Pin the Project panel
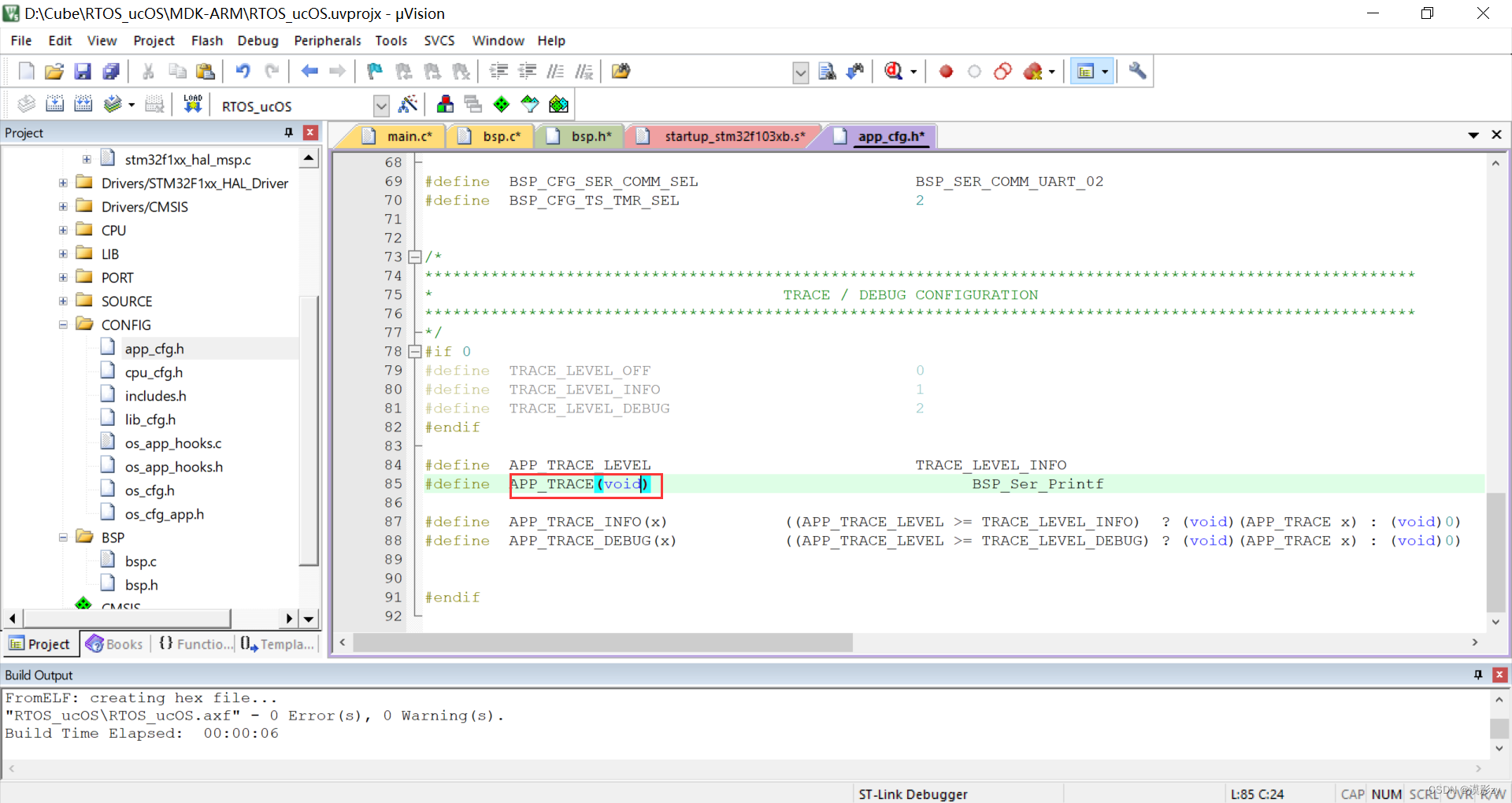The image size is (1512, 803). click(x=289, y=132)
